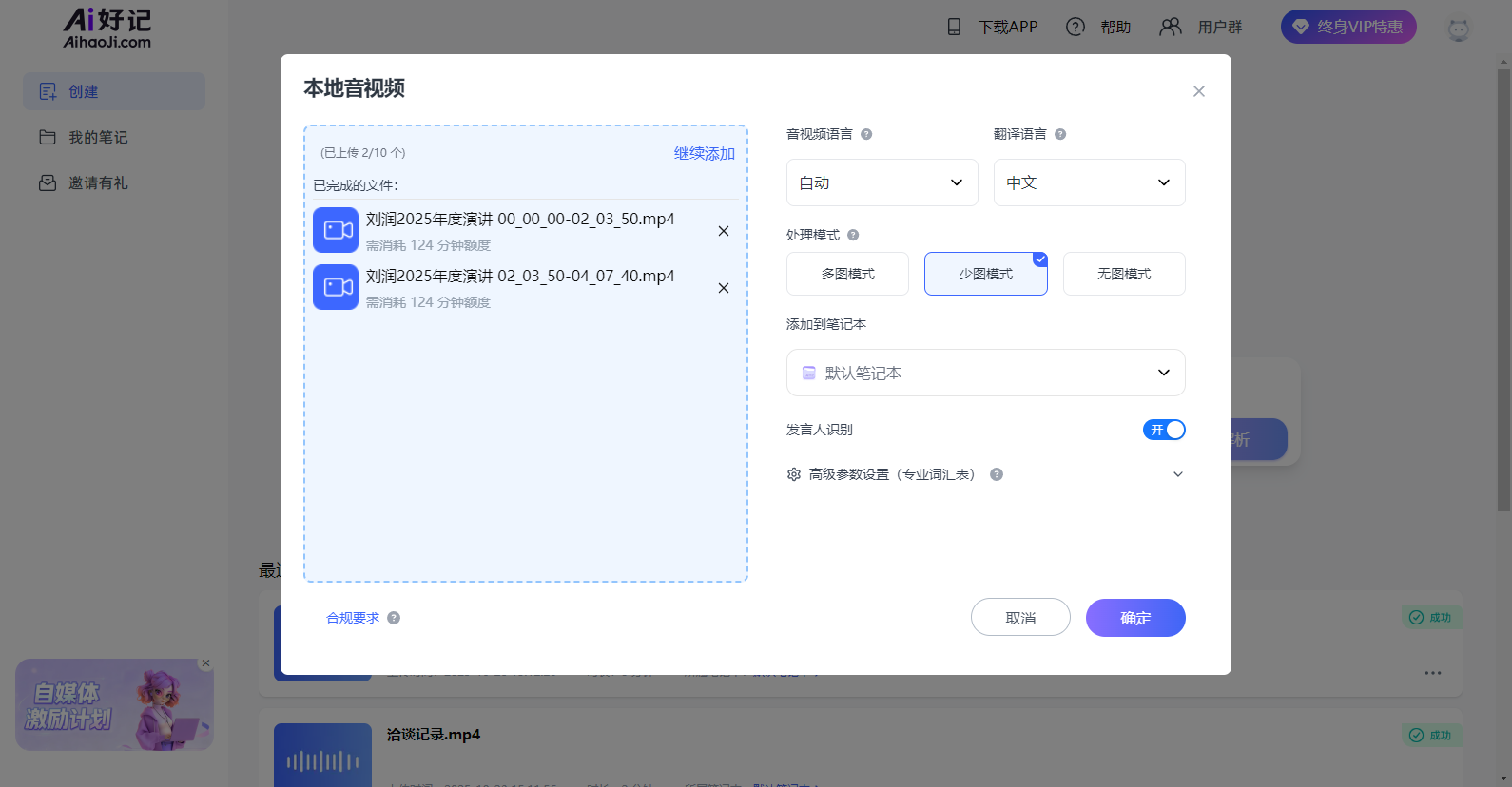1512x787 pixels.
Task: Expand the 高级参数设置 section
Action: [x=1177, y=474]
